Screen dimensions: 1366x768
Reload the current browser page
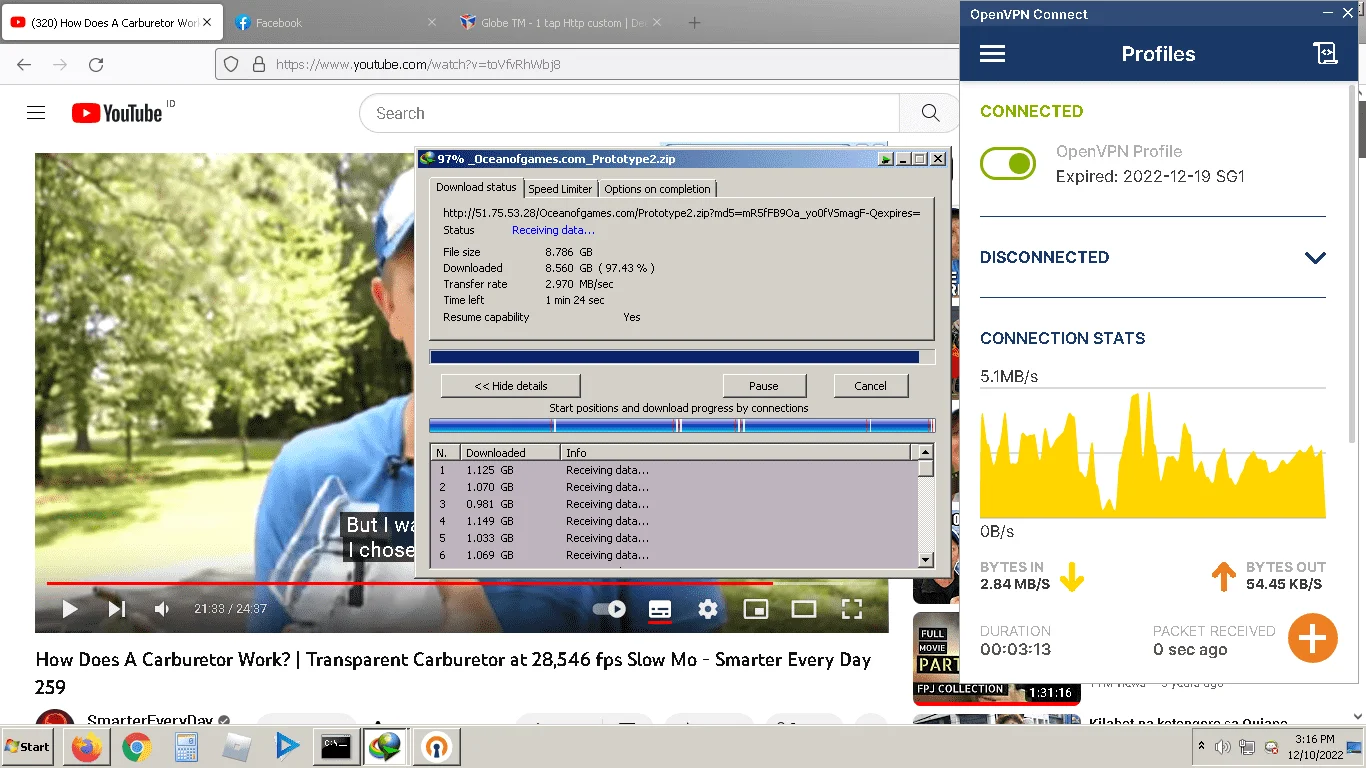96,64
